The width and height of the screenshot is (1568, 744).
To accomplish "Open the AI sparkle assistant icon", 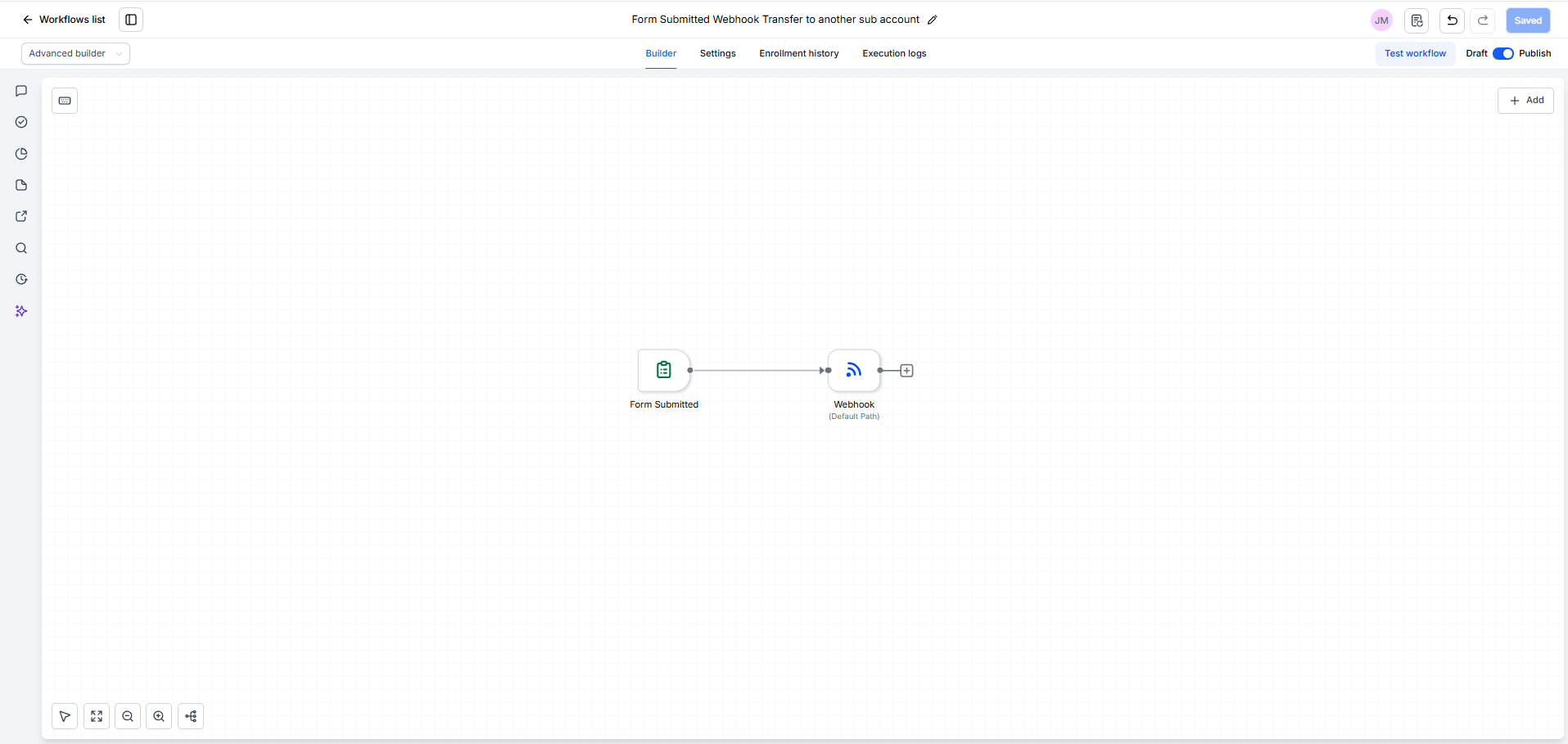I will 21,311.
